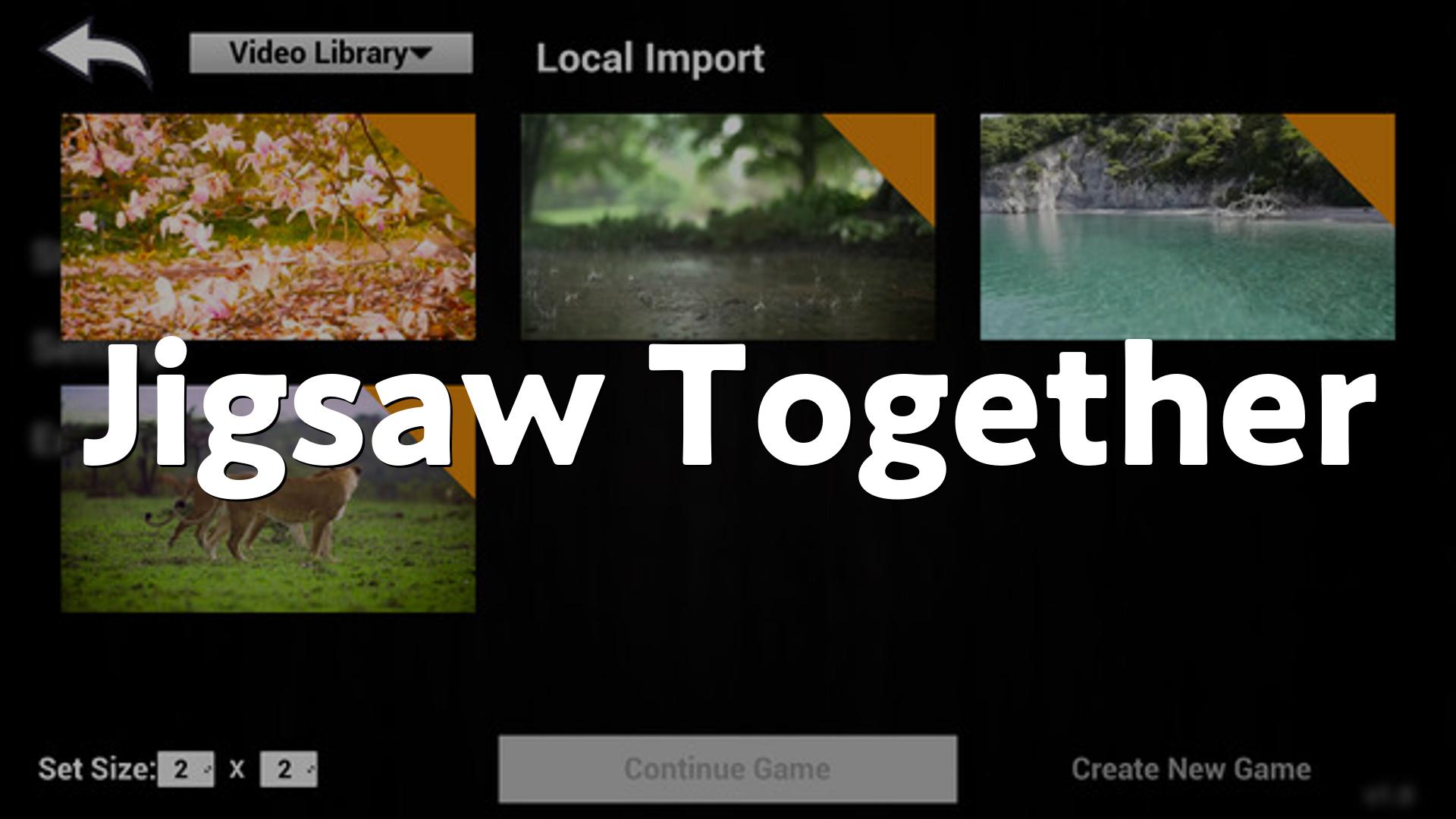Click Create New Game
This screenshot has height=819, width=1456.
click(x=1191, y=769)
